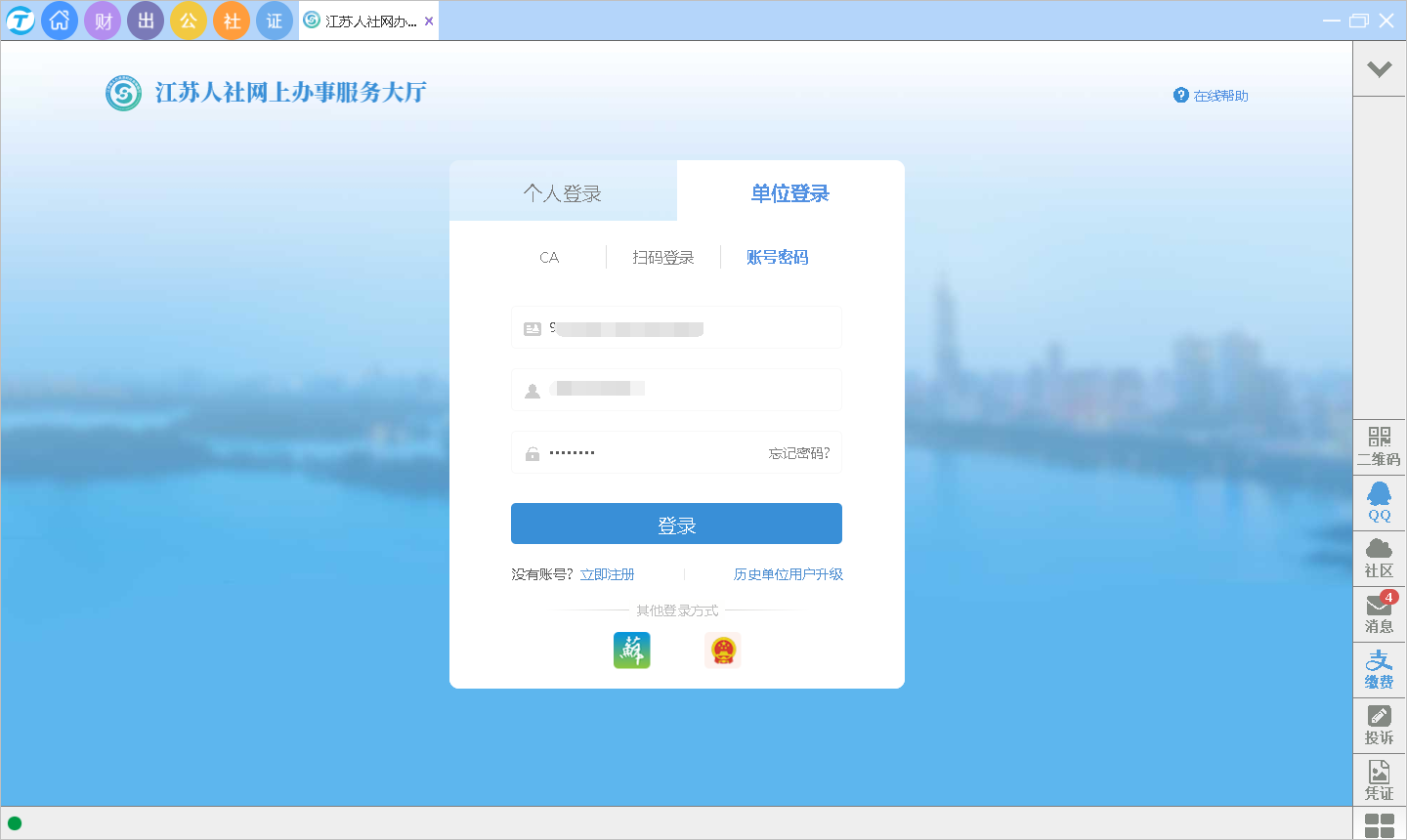Image resolution: width=1407 pixels, height=840 pixels.
Task: Select CA login method
Action: [x=549, y=258]
